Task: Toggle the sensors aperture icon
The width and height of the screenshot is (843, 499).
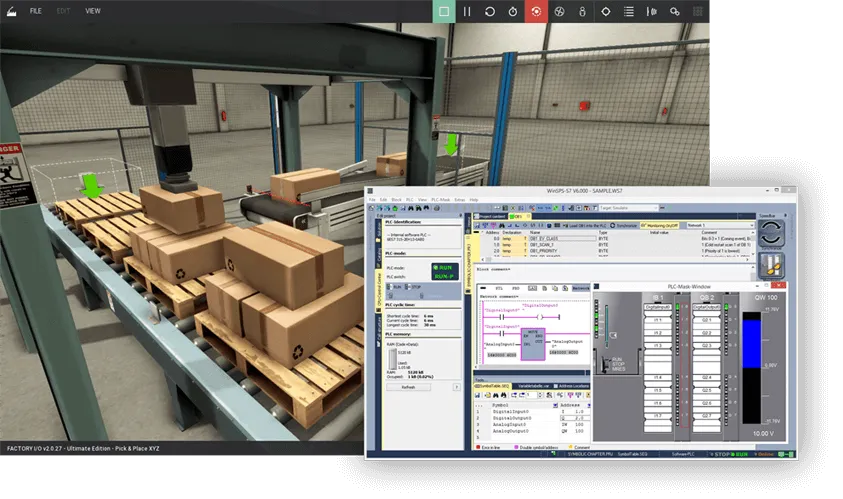Action: pos(559,11)
